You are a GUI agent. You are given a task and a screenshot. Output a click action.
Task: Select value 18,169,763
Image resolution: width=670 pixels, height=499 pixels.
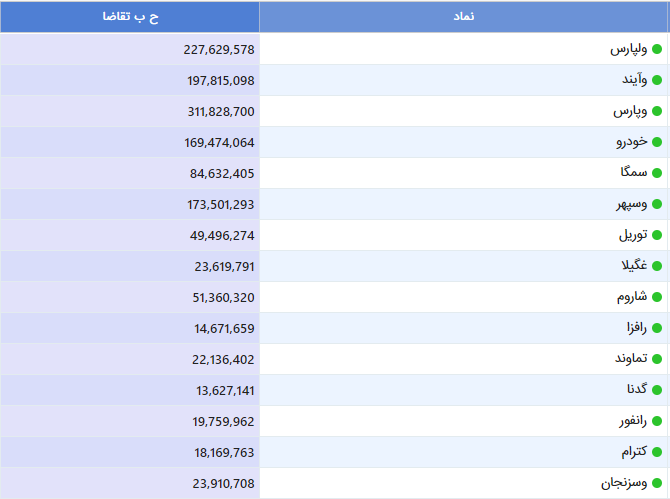coord(224,453)
